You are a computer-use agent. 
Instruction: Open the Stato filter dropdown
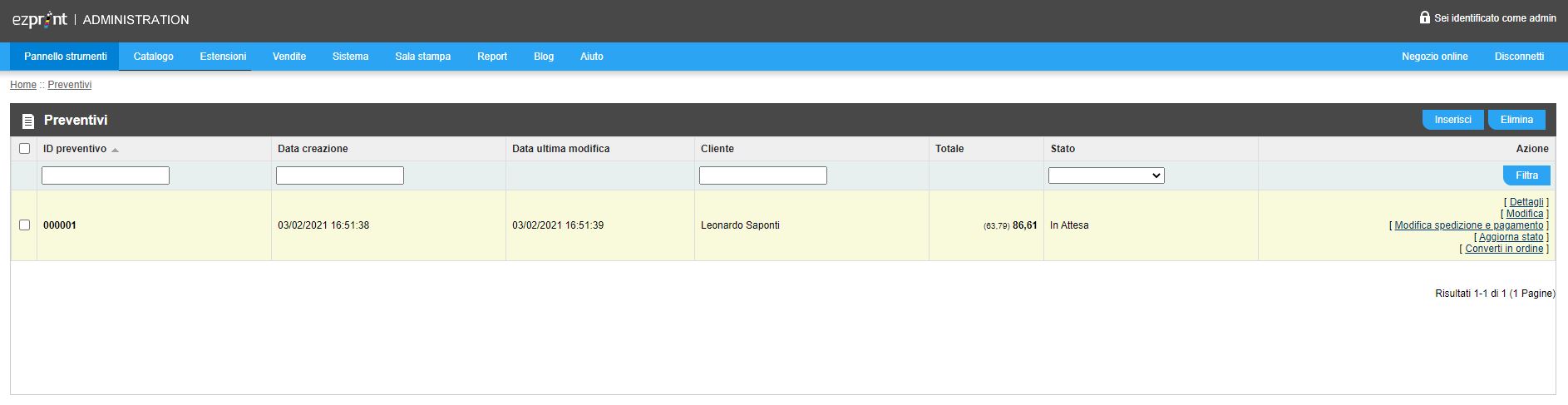click(x=1106, y=175)
